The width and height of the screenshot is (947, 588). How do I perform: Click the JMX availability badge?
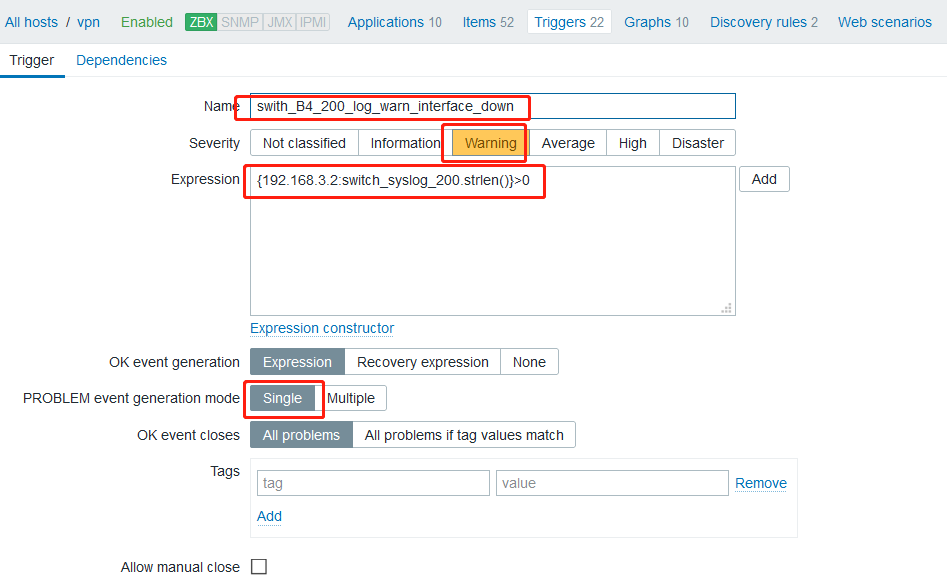point(280,22)
